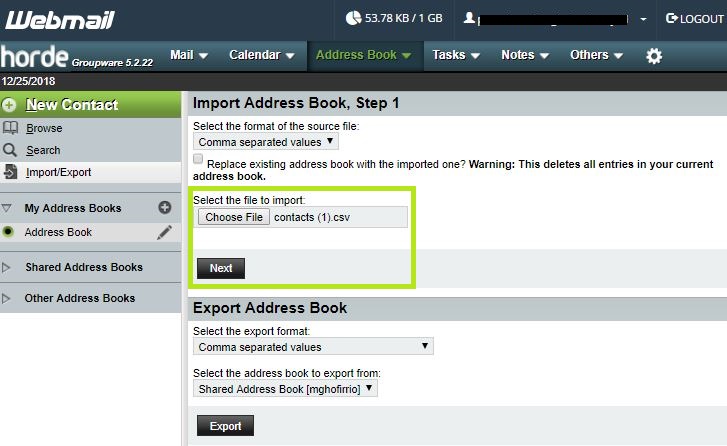
Task: Open the Mail menu
Action: click(189, 55)
